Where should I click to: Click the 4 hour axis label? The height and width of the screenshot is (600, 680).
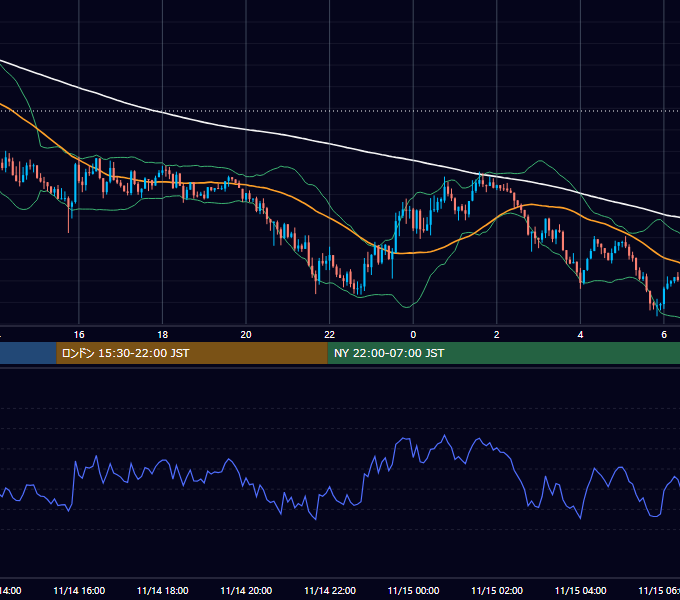pos(580,335)
